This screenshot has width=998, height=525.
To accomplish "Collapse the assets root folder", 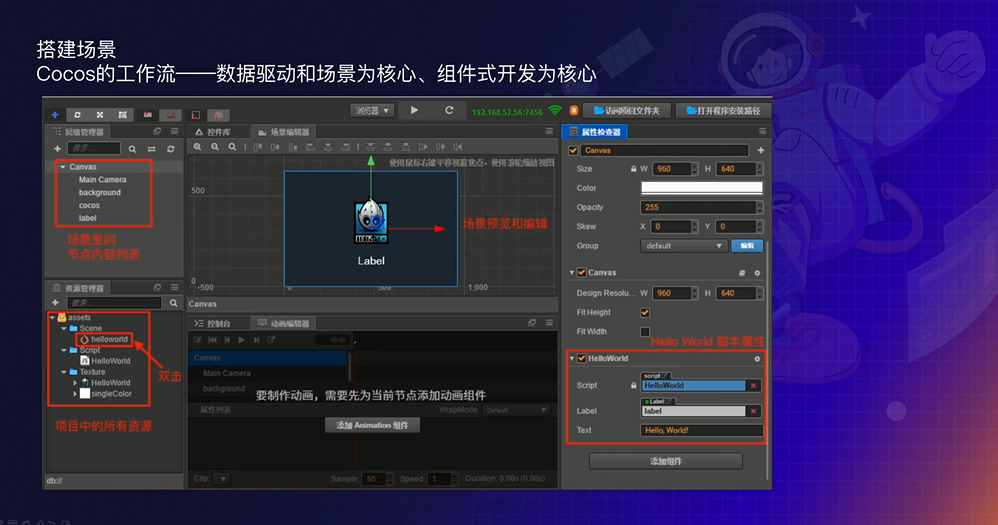I will [x=53, y=317].
